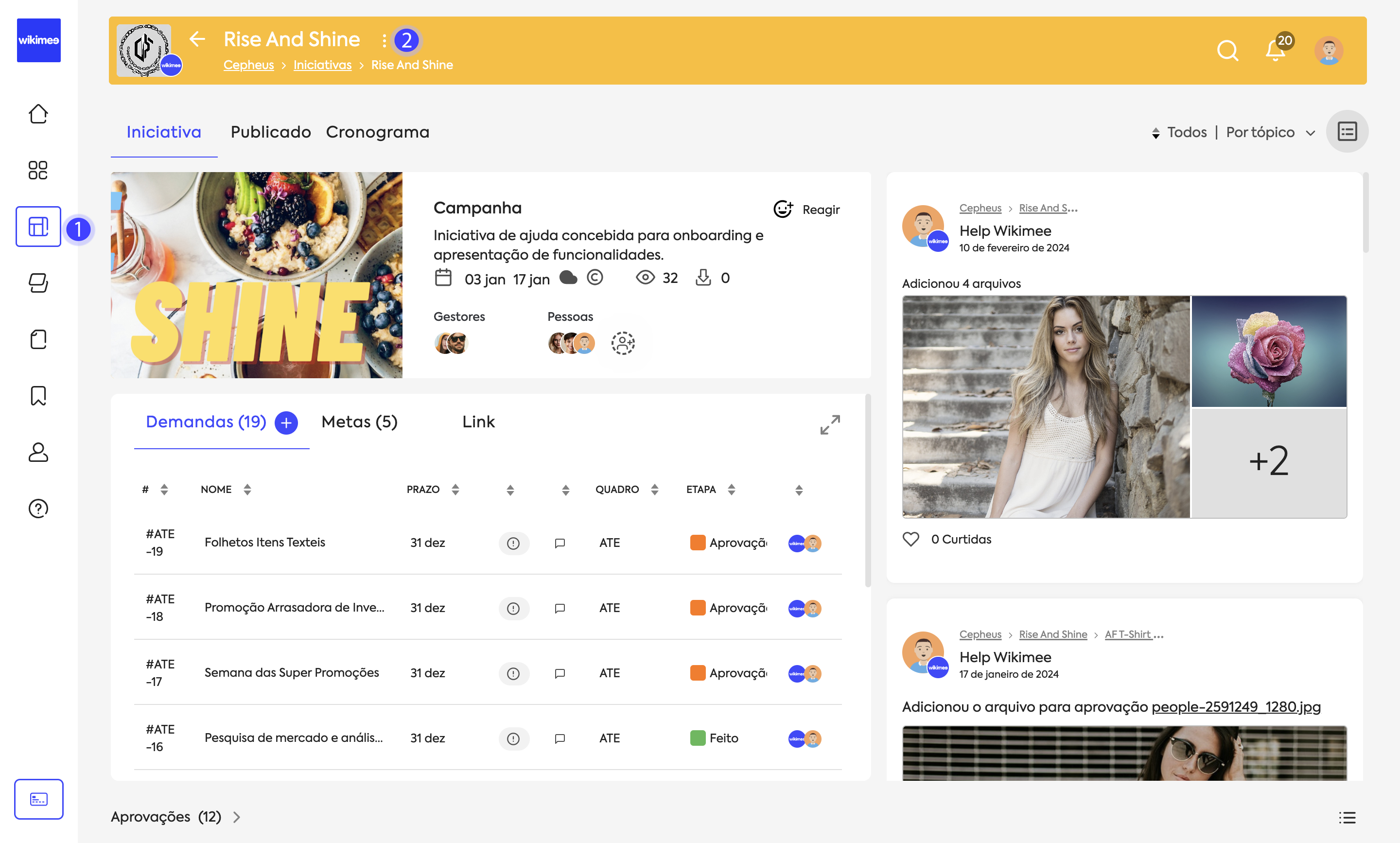Click the add person icon under Pessoas

coord(623,343)
